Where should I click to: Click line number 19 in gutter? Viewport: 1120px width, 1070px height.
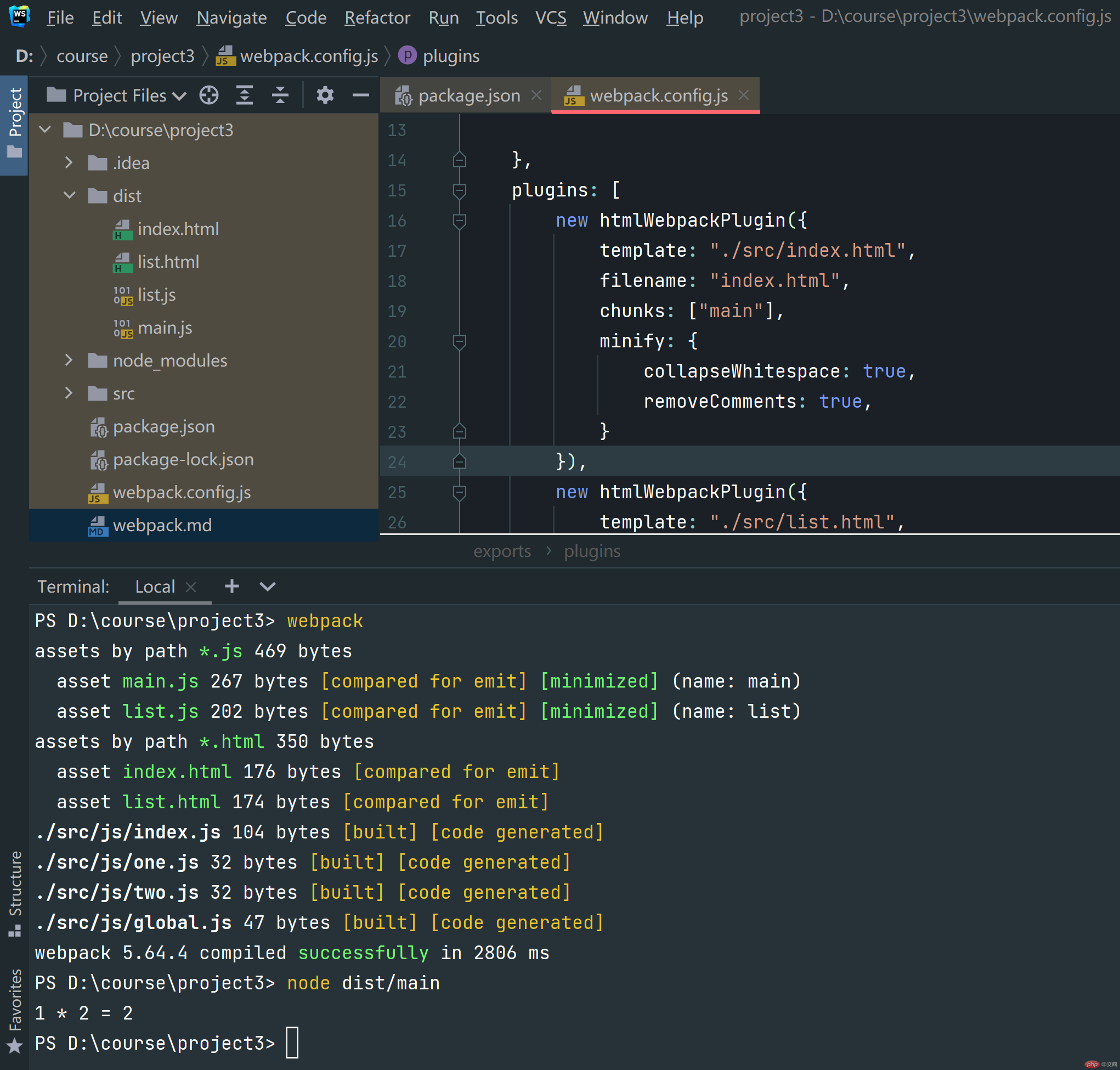click(397, 312)
